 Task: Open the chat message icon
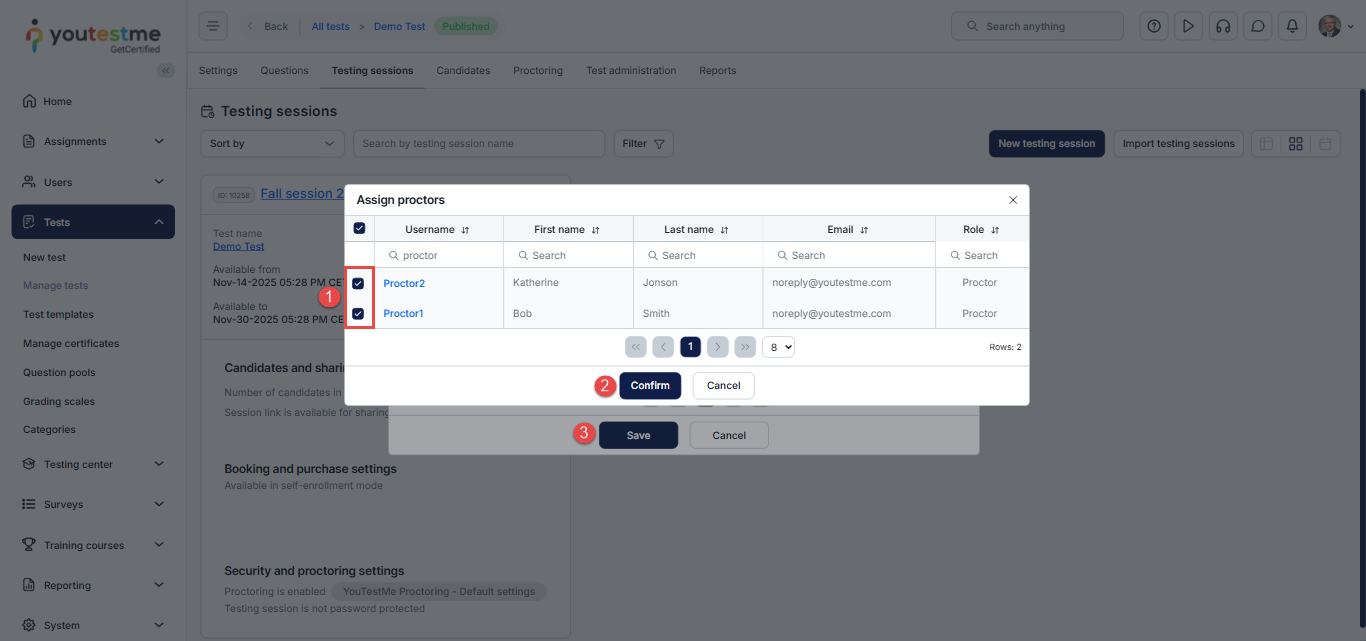pyautogui.click(x=1257, y=26)
